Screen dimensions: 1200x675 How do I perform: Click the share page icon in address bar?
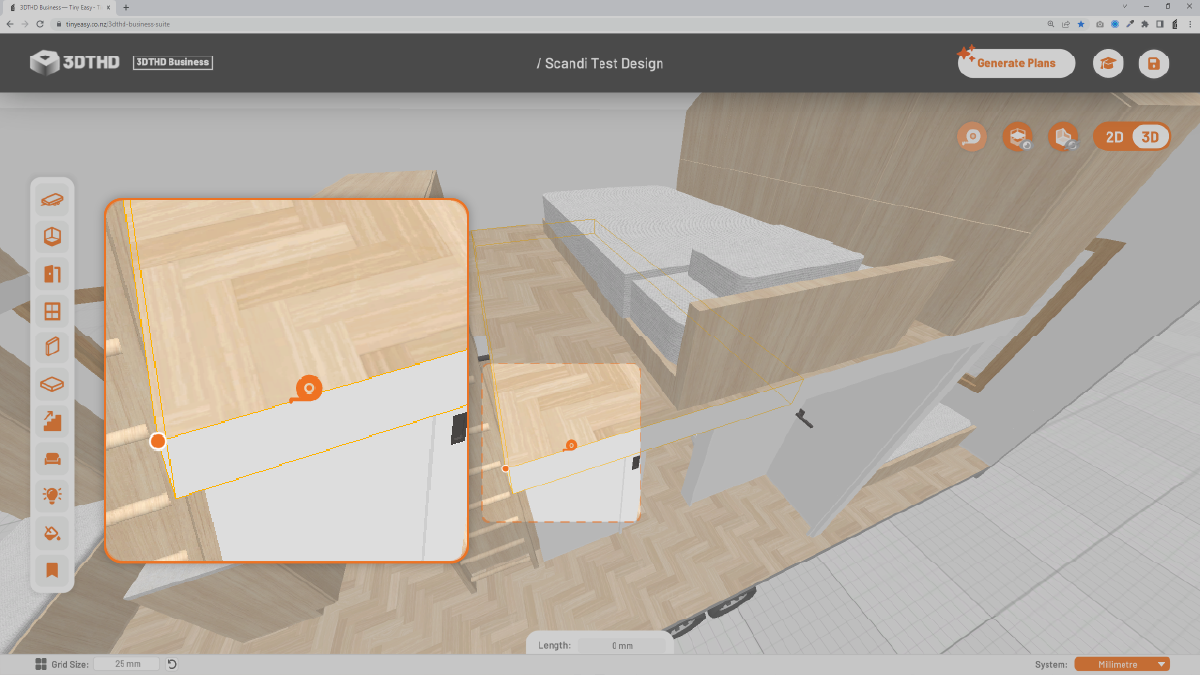pos(1066,24)
